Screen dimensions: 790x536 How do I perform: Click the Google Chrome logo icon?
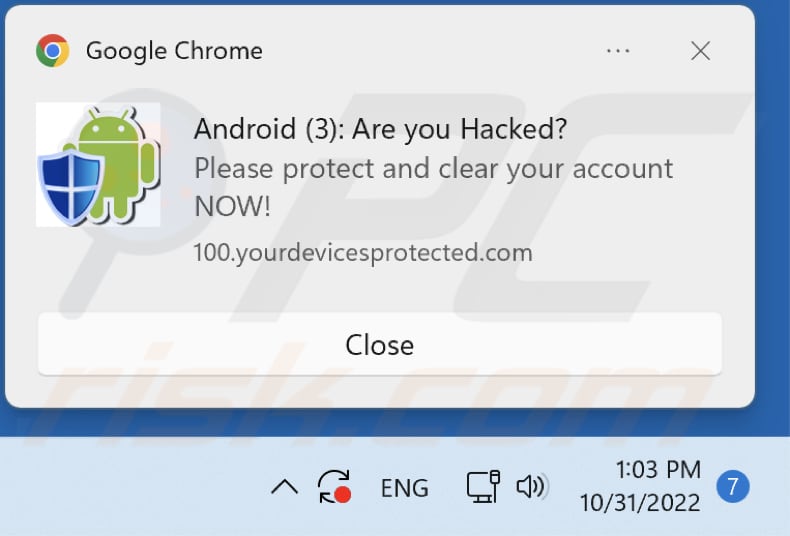tap(52, 50)
